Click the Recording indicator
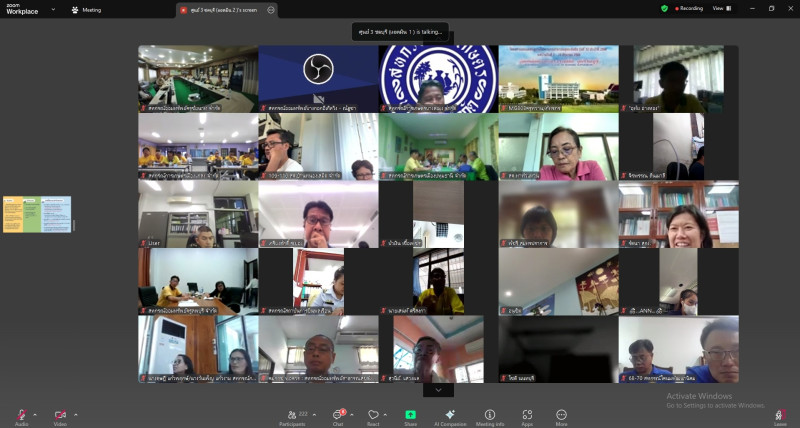The height and width of the screenshot is (428, 800). coord(689,9)
